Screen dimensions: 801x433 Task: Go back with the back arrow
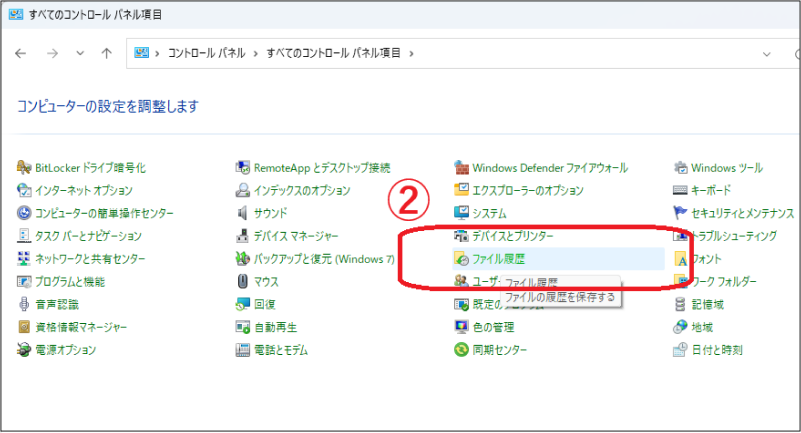(x=20, y=53)
